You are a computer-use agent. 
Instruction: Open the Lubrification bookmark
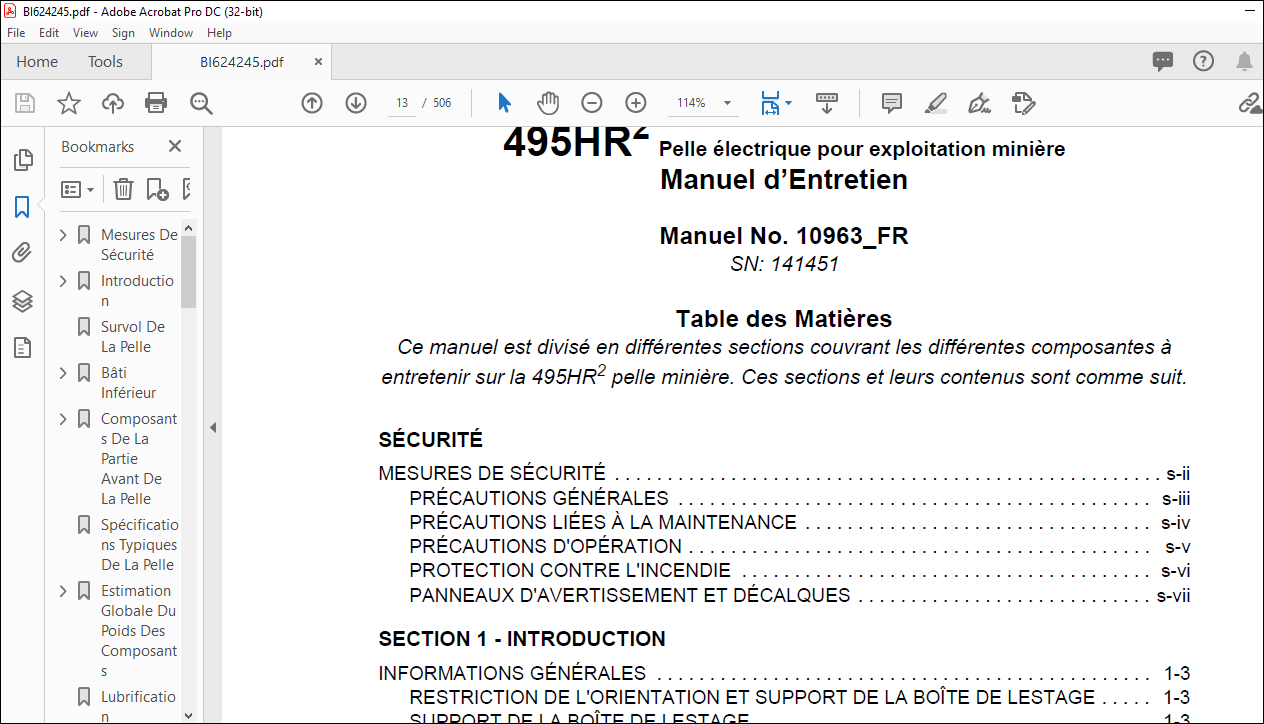pyautogui.click(x=138, y=706)
